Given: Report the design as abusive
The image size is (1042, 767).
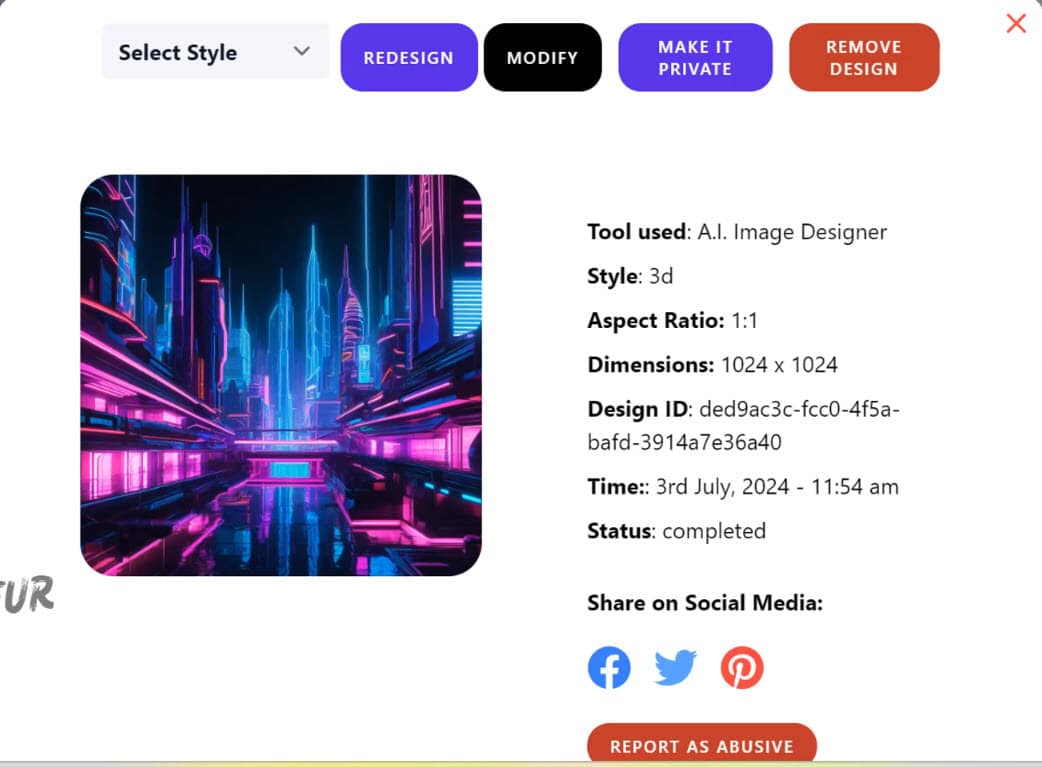Looking at the screenshot, I should tap(701, 745).
